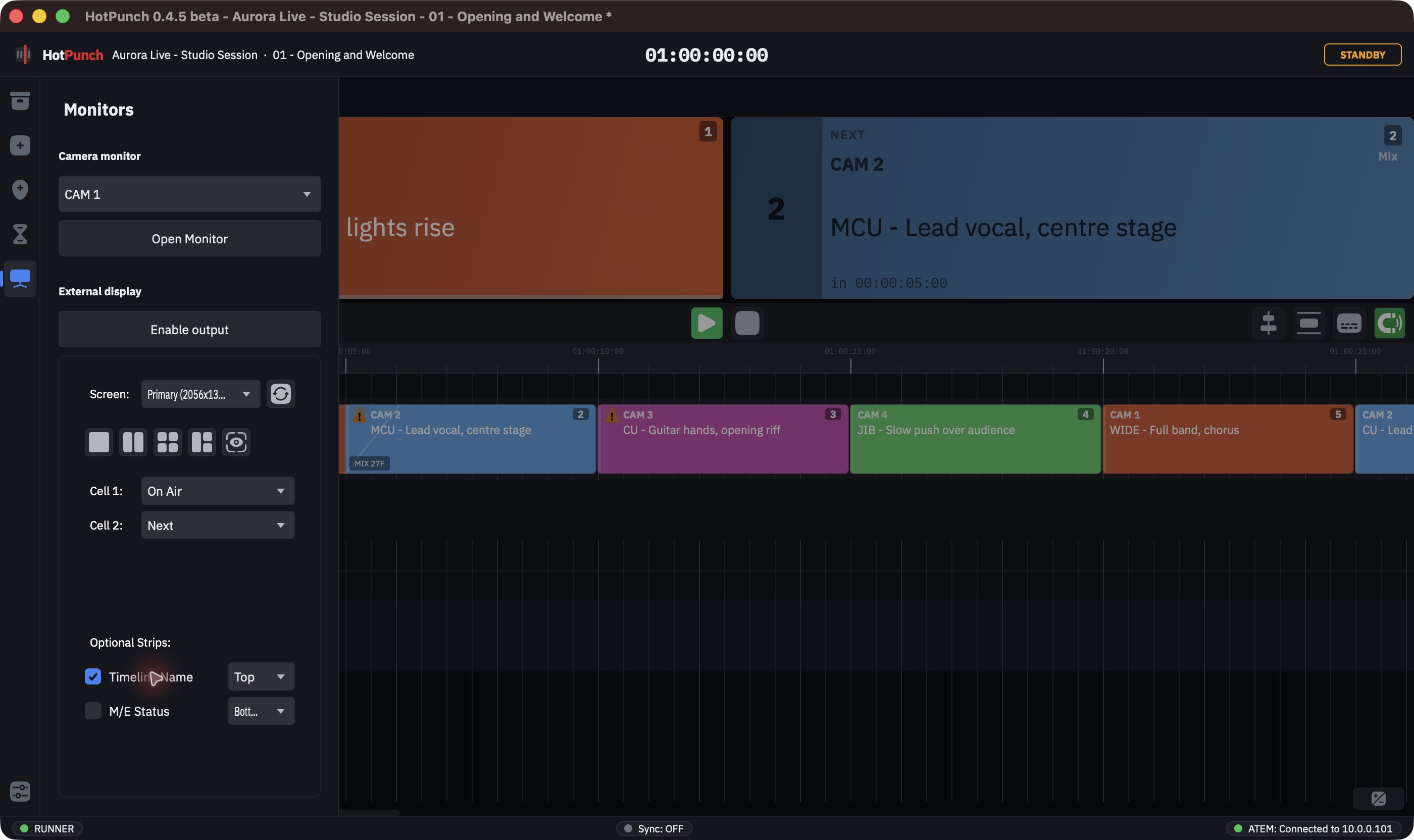Click the NEXT CAM 2 preview card

(1072, 208)
